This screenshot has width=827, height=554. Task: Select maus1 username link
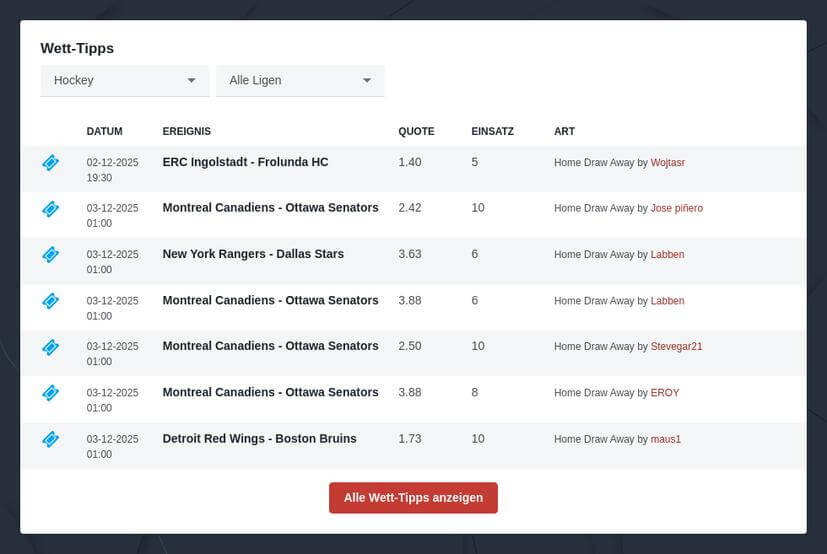665,438
